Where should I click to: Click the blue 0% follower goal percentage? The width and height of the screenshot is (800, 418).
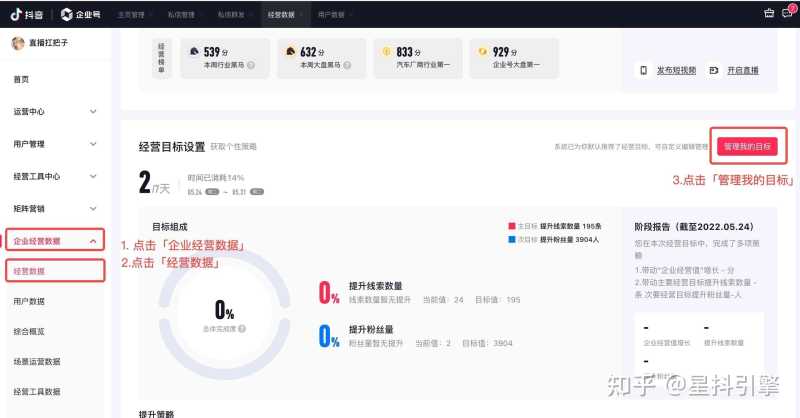tap(329, 336)
